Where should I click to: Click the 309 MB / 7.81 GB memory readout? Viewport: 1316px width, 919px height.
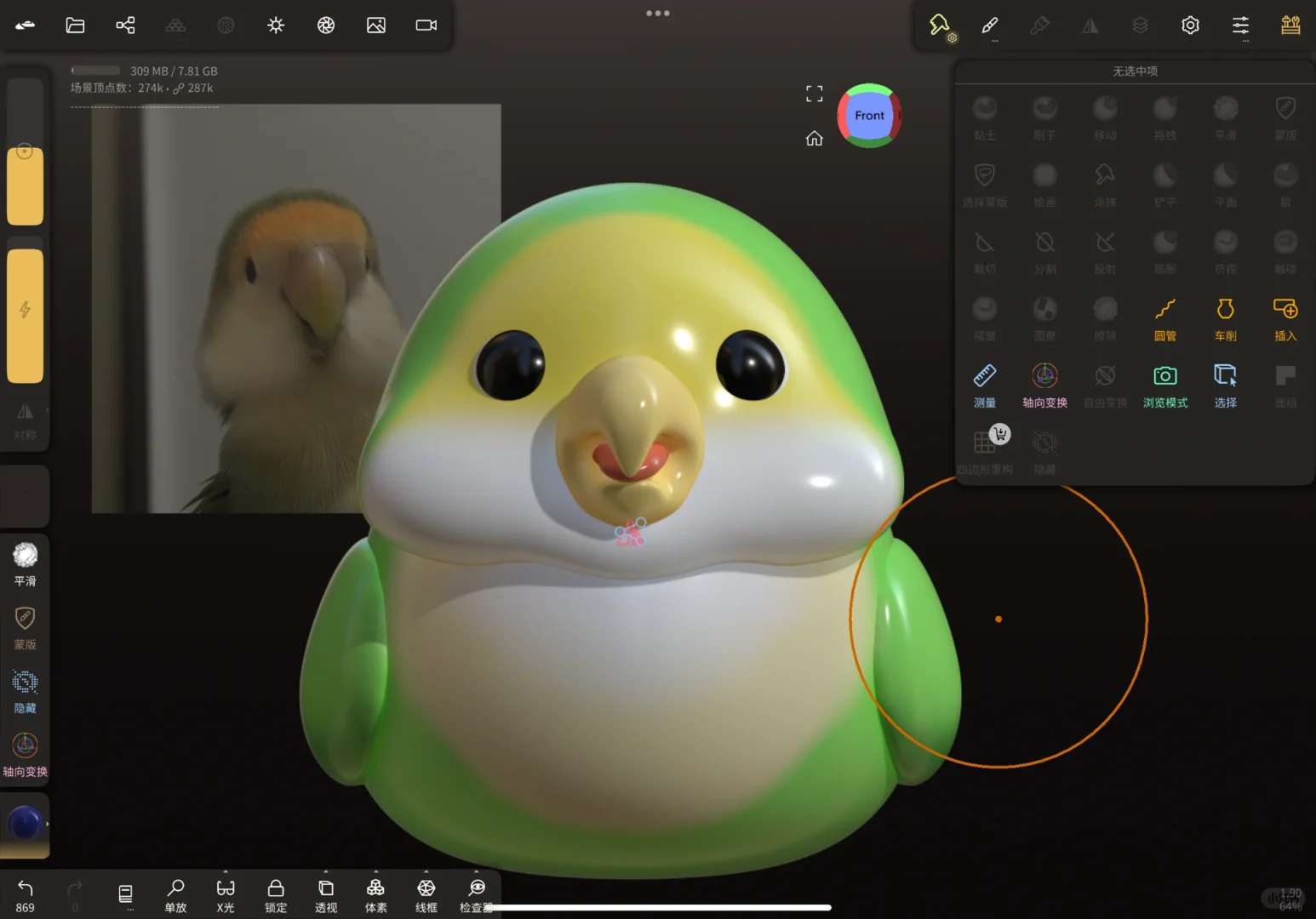click(174, 71)
